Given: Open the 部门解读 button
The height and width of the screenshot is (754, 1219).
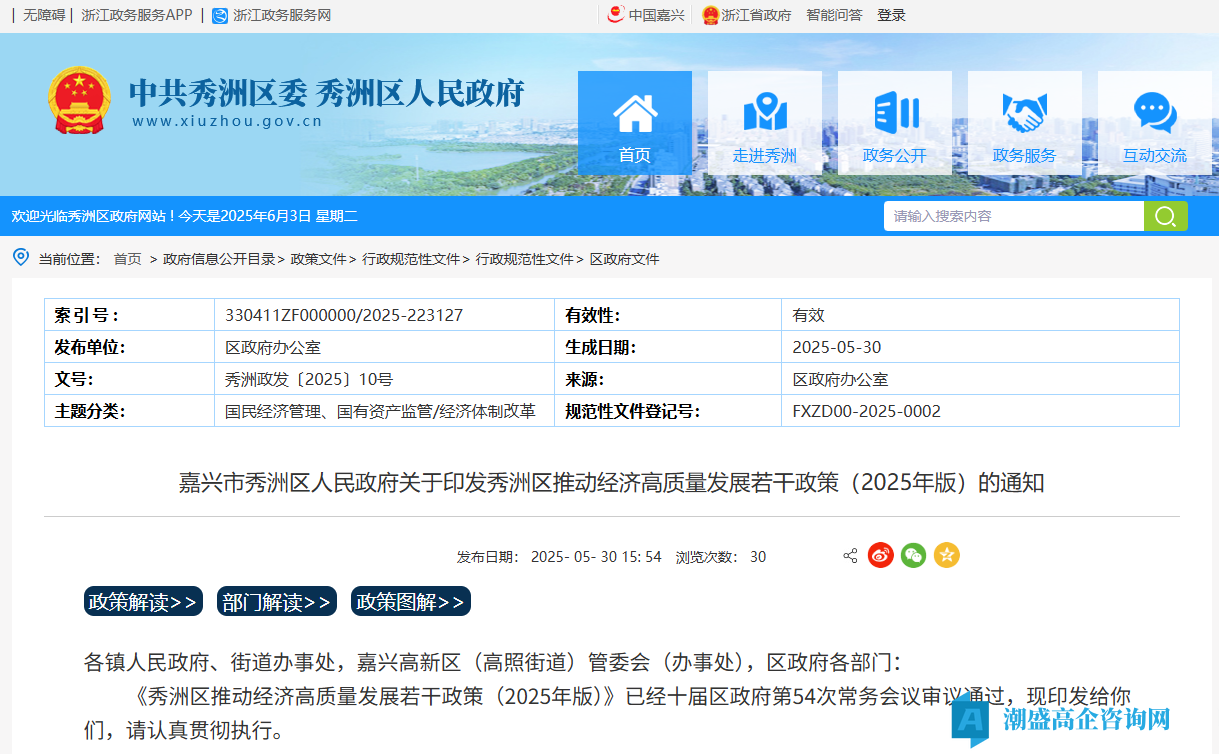Looking at the screenshot, I should click(277, 602).
